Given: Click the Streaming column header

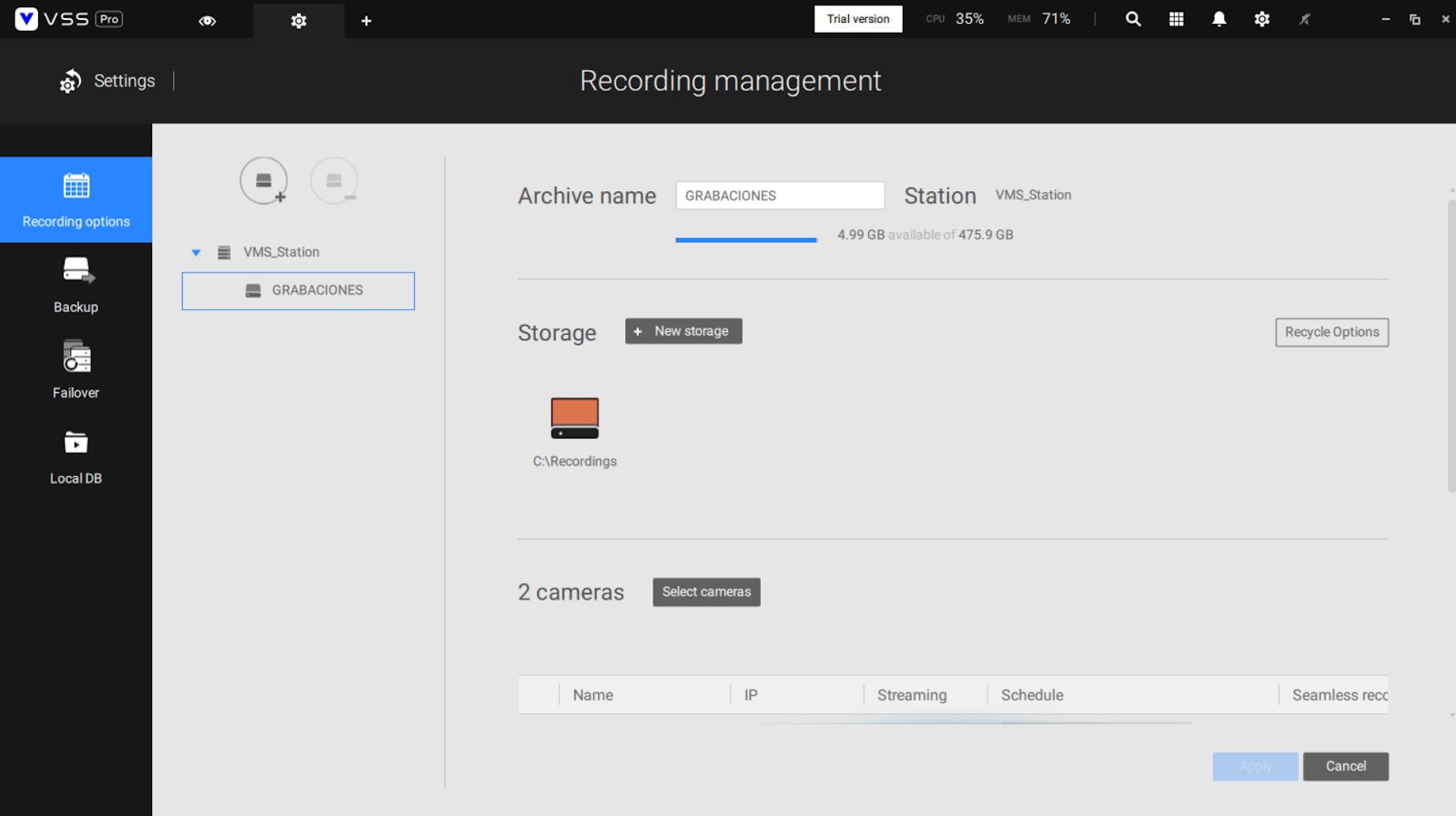Looking at the screenshot, I should 912,695.
